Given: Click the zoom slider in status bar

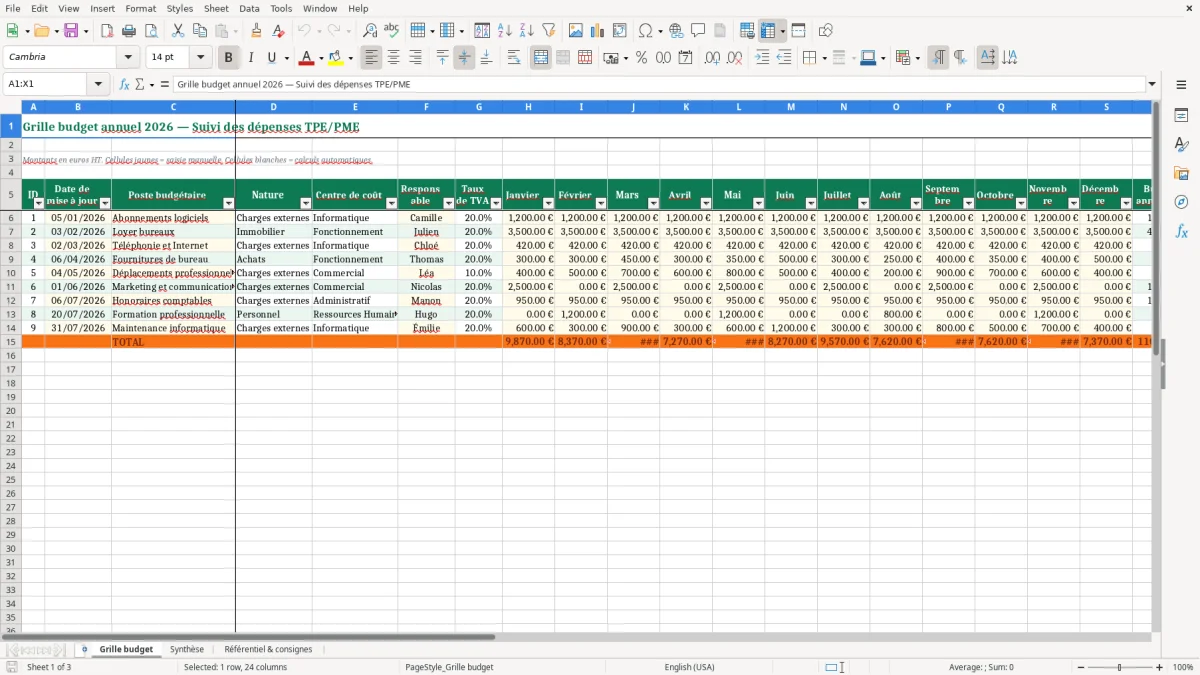Looking at the screenshot, I should 1119,667.
